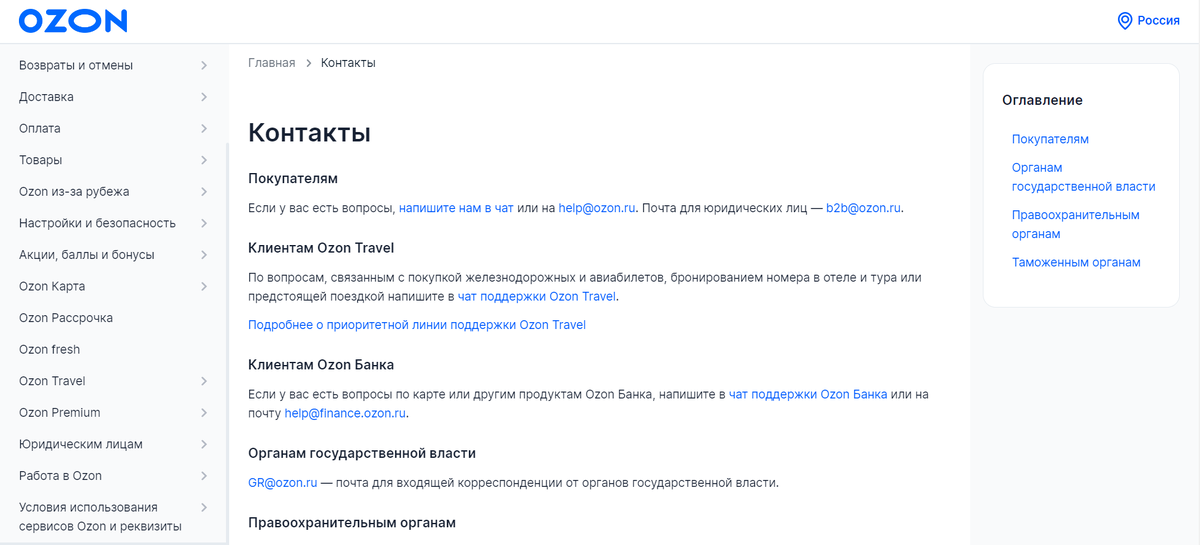Open the Ozon Карта menu item
Screen dimensions: 1200x545
point(52,286)
